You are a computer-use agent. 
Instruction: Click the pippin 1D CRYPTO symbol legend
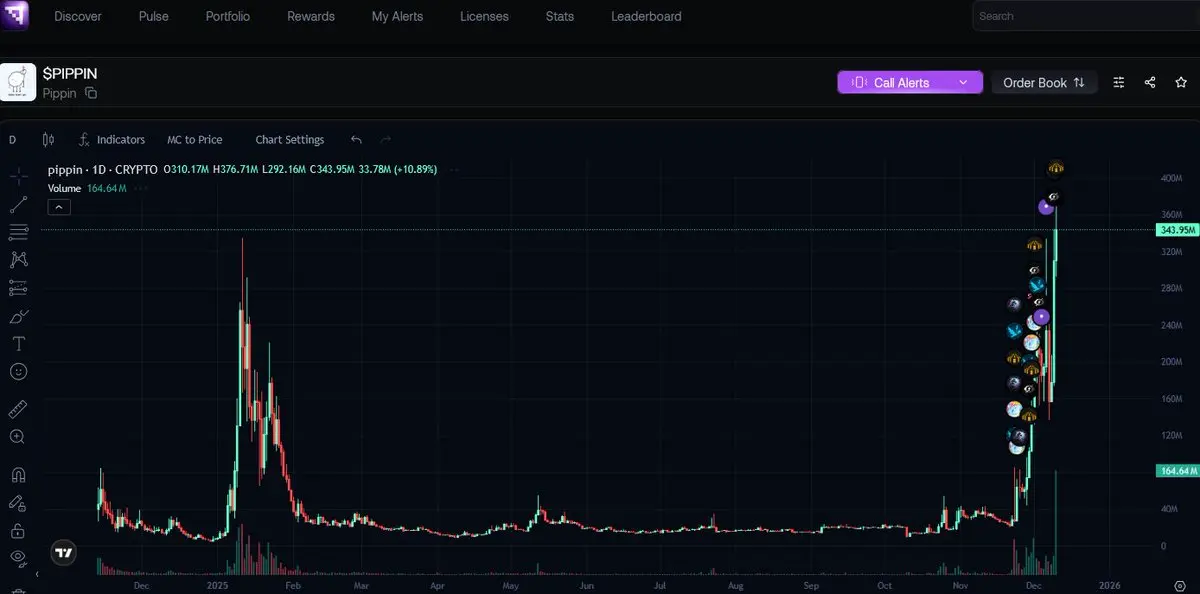102,169
